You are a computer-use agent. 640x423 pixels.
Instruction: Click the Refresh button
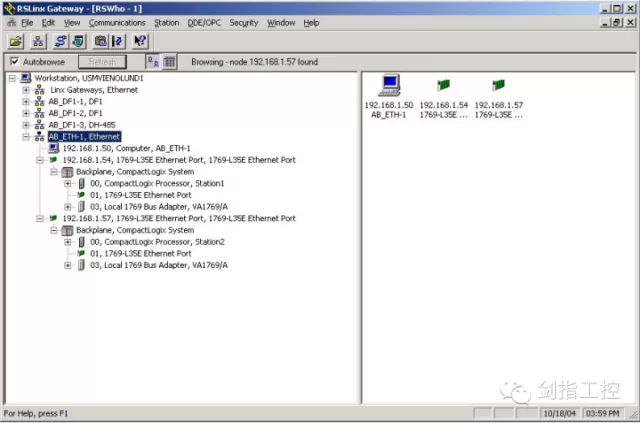click(102, 62)
